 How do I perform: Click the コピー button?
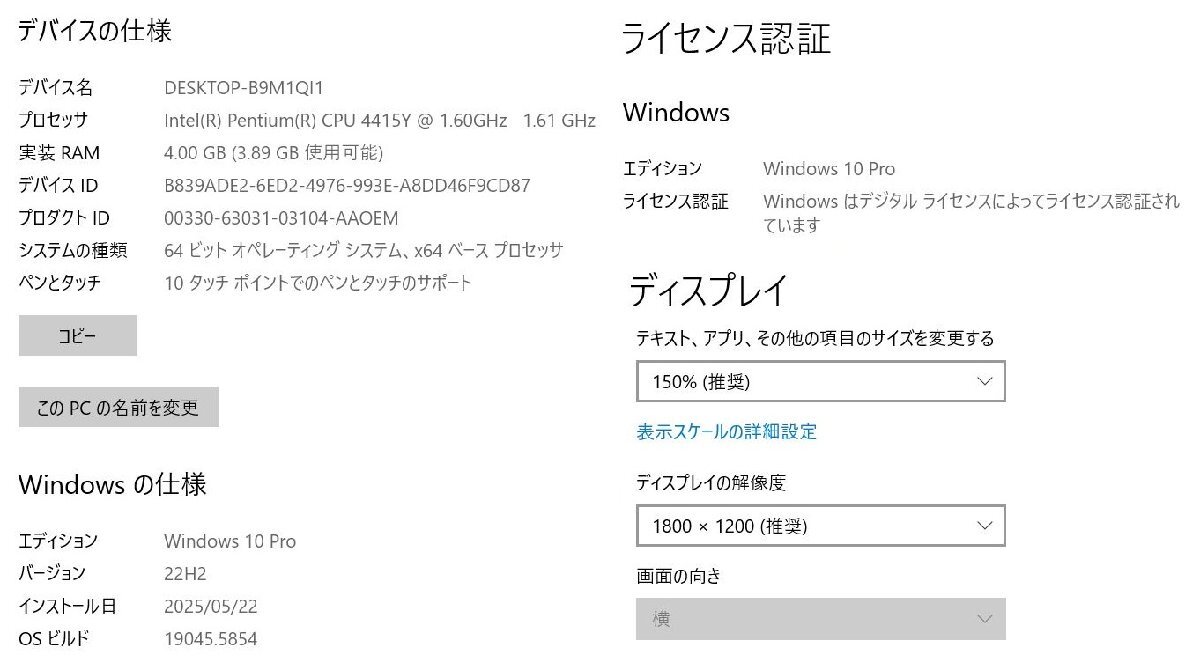[x=77, y=336]
